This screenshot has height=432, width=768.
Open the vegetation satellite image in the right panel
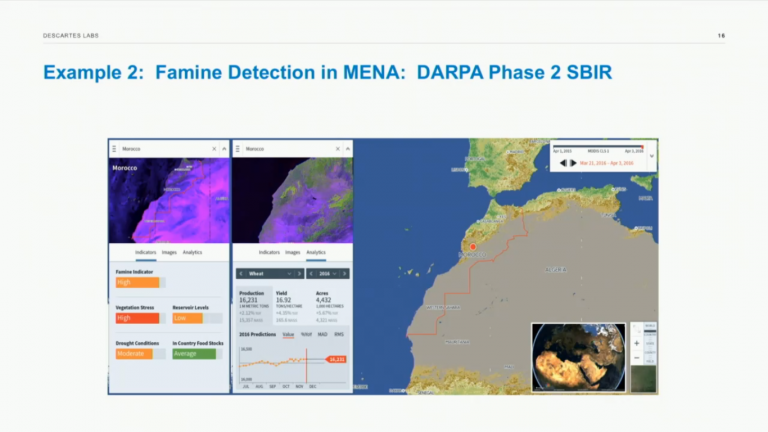coord(292,200)
